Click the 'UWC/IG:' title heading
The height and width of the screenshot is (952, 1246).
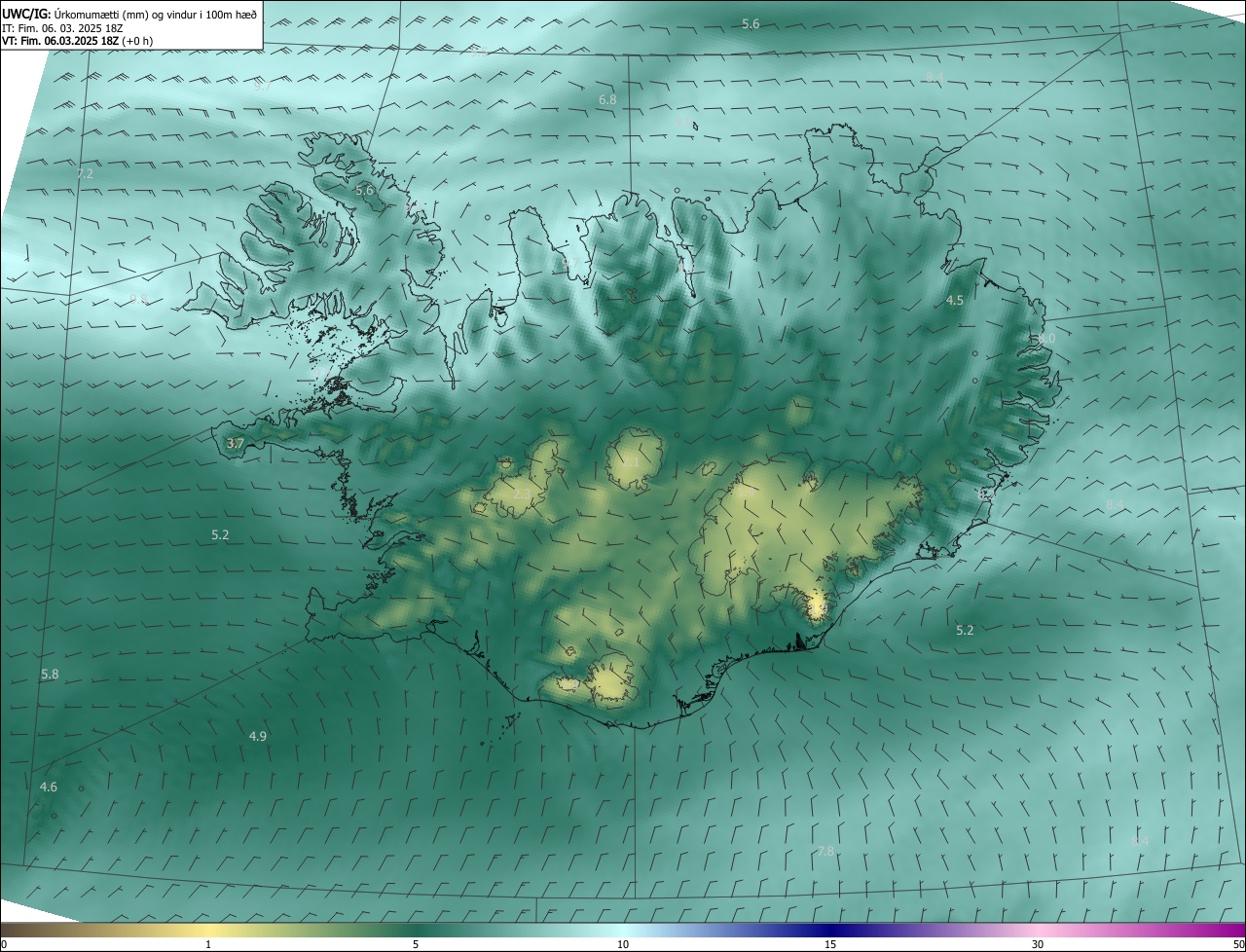click(x=25, y=14)
